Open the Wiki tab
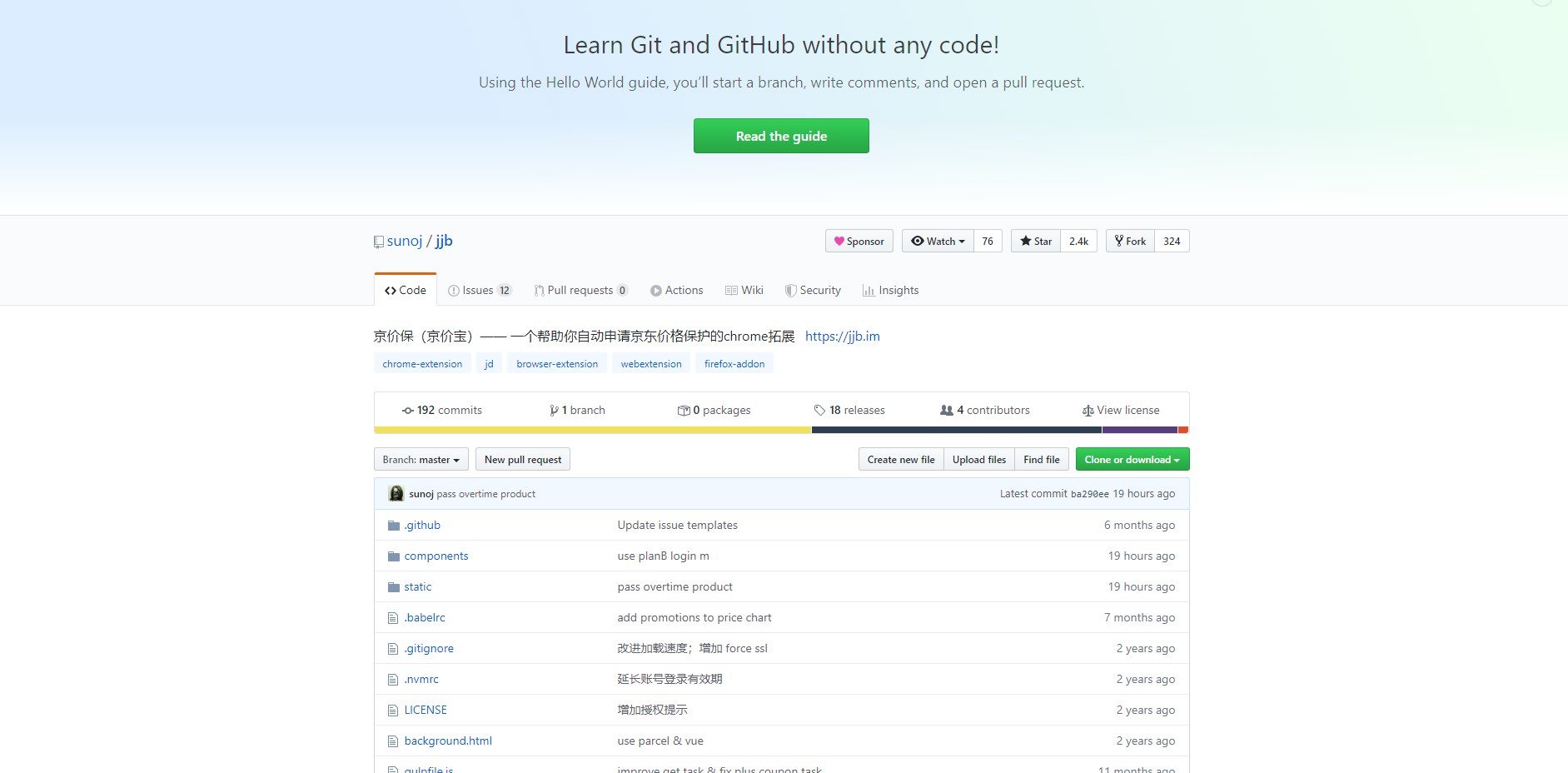Screen dimensions: 1568x773 [744, 290]
